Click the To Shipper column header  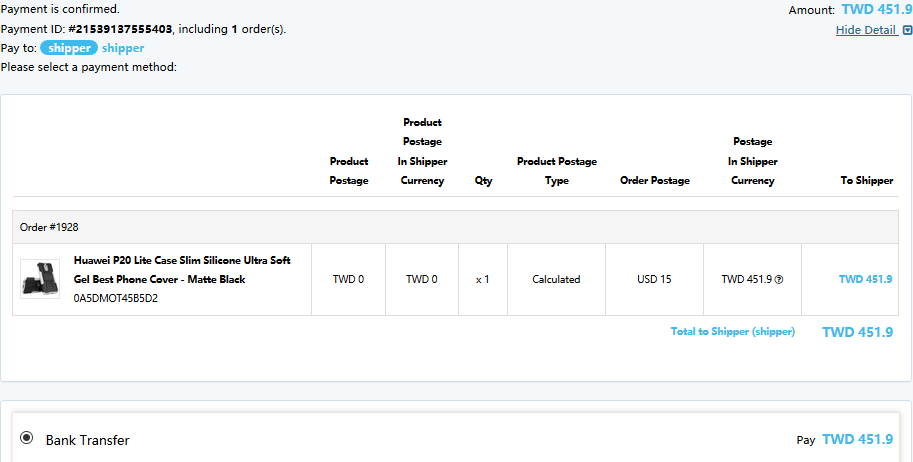pos(866,181)
